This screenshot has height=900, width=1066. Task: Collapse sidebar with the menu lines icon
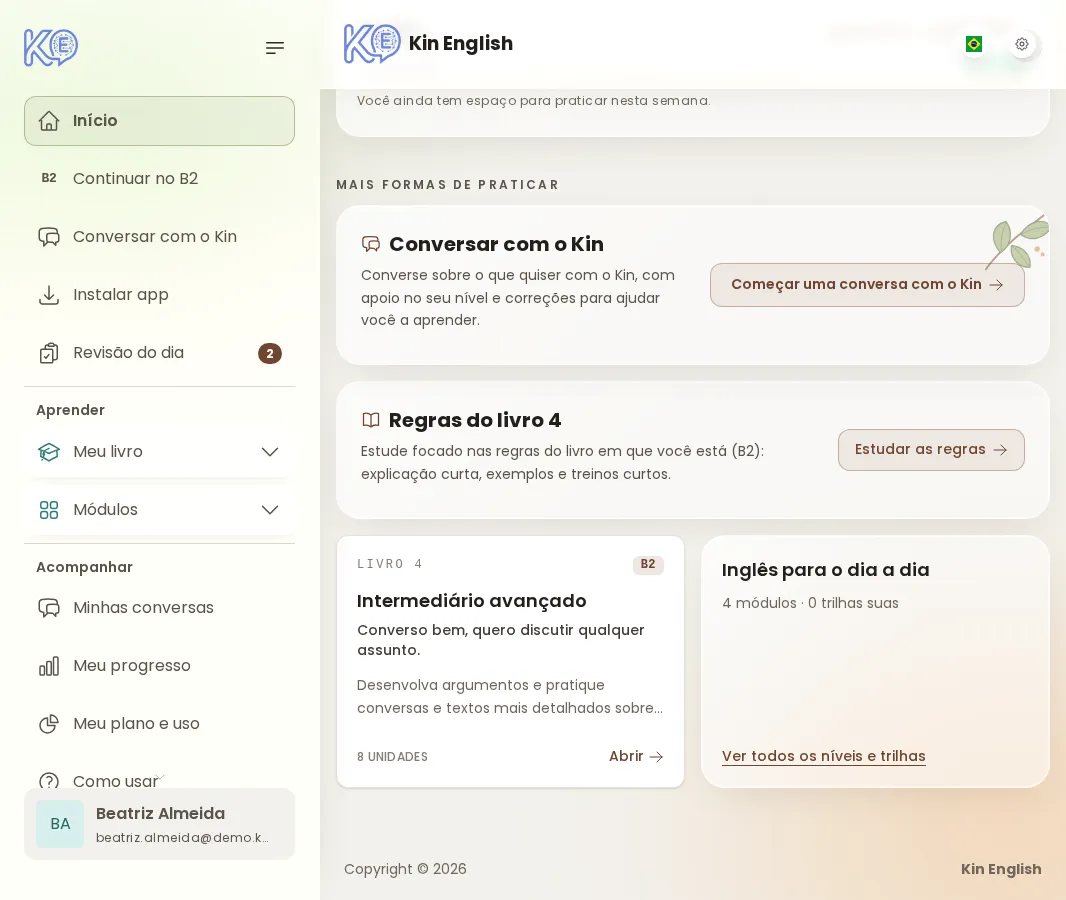tap(275, 48)
